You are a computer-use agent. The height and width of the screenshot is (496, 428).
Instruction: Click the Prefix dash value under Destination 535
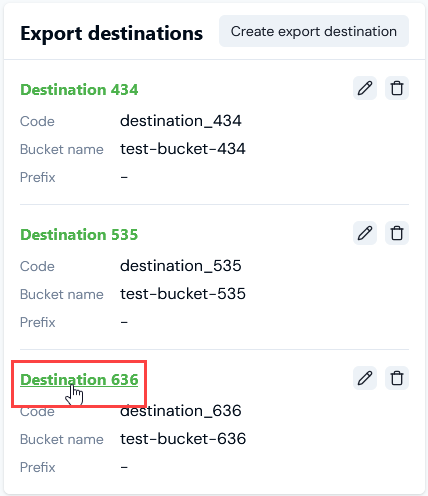pyautogui.click(x=124, y=322)
